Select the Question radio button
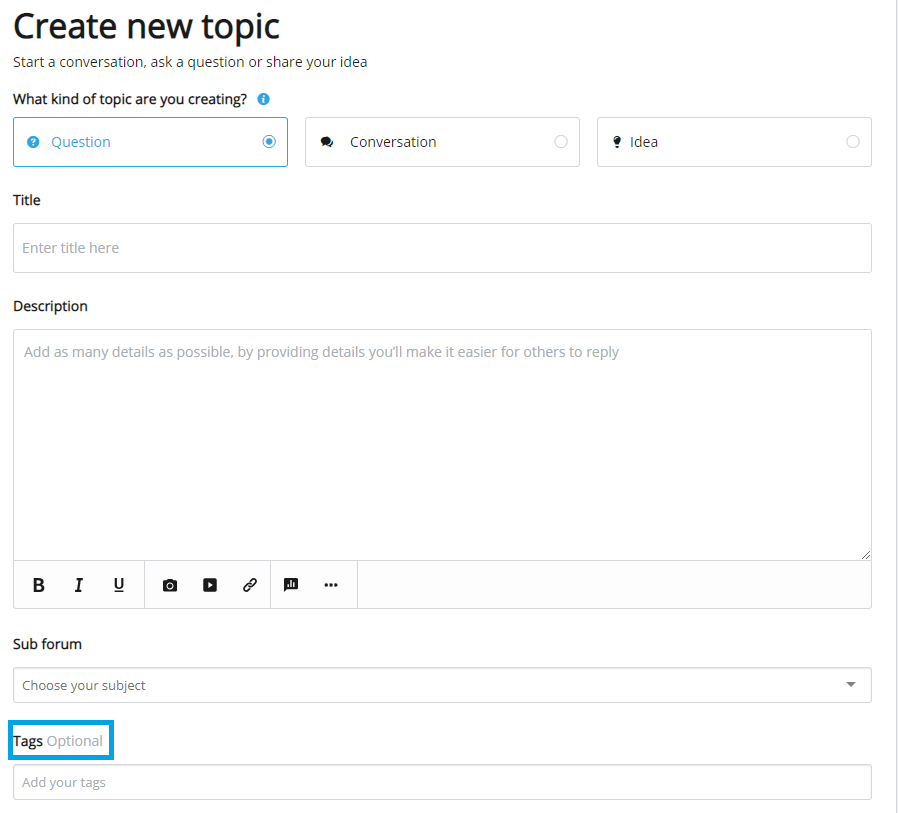898x813 pixels. pos(269,141)
